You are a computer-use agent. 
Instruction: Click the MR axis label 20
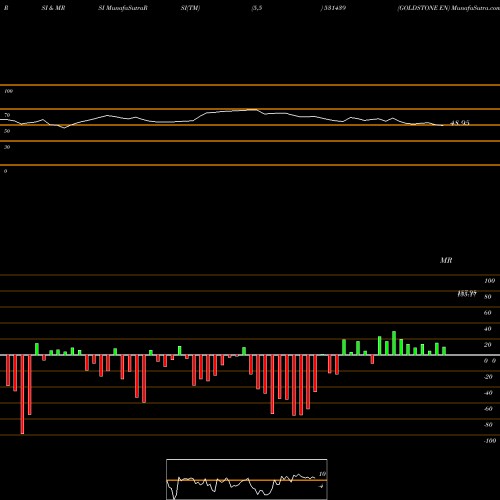[x=488, y=345]
